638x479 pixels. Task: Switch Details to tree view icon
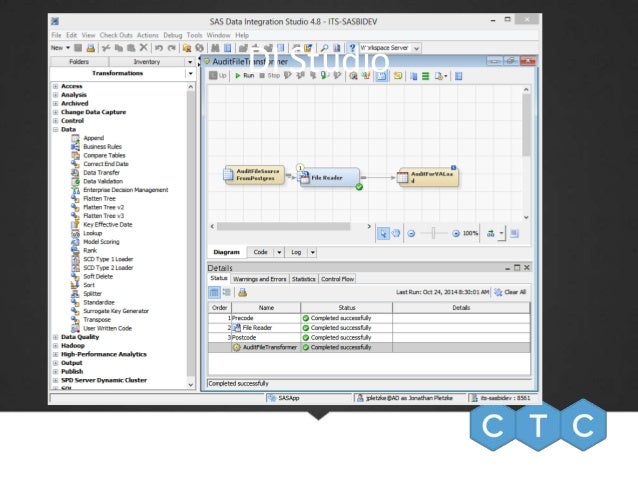pos(227,292)
